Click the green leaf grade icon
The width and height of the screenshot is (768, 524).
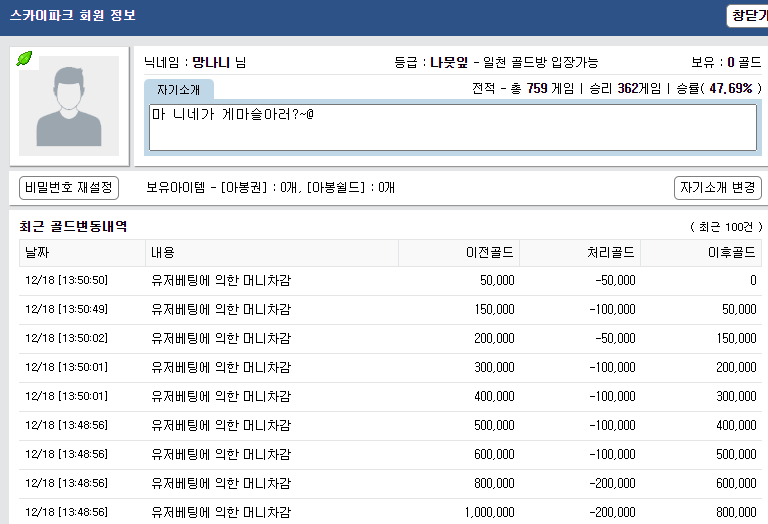[x=24, y=59]
